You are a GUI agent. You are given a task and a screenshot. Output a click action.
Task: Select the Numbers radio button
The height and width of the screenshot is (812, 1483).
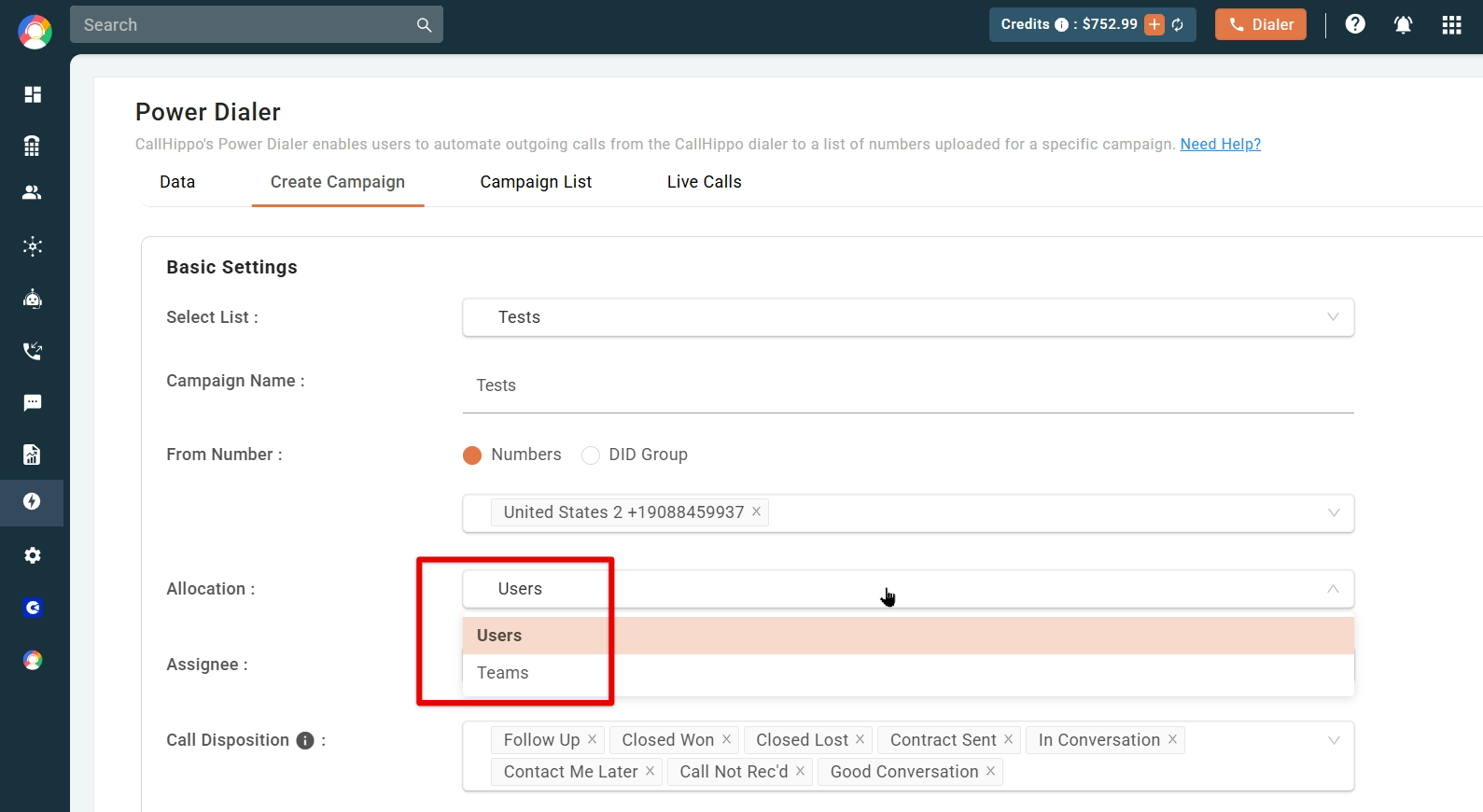tap(472, 455)
